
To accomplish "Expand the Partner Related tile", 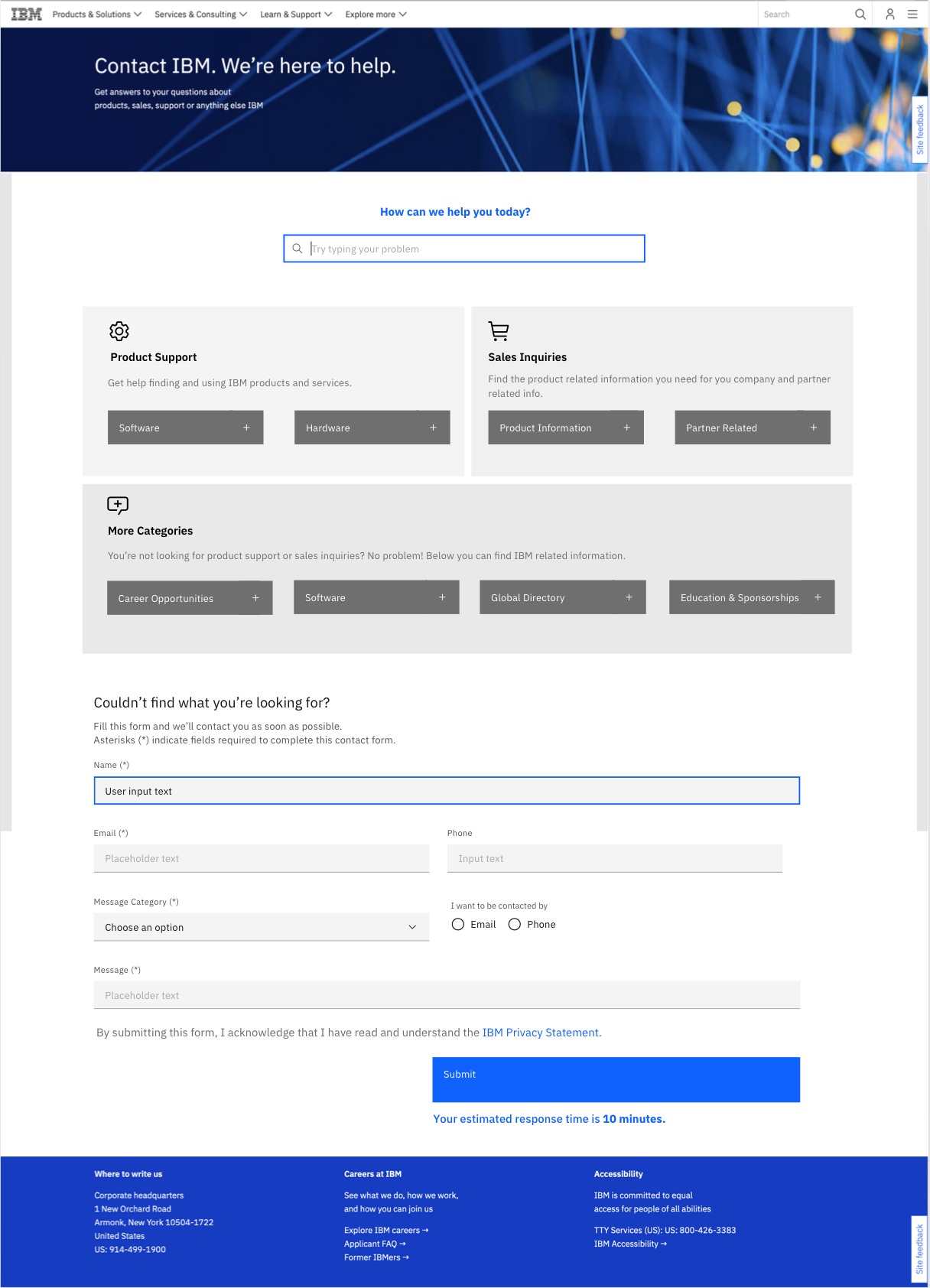I will pyautogui.click(x=753, y=428).
